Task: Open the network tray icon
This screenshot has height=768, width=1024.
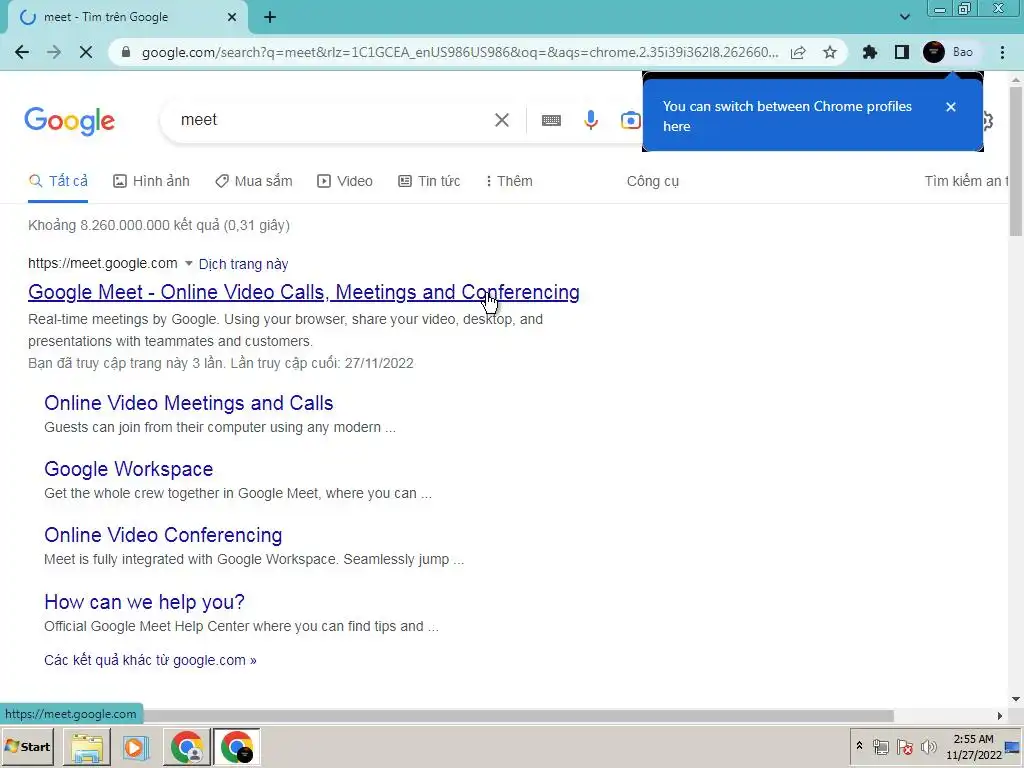Action: [881, 746]
